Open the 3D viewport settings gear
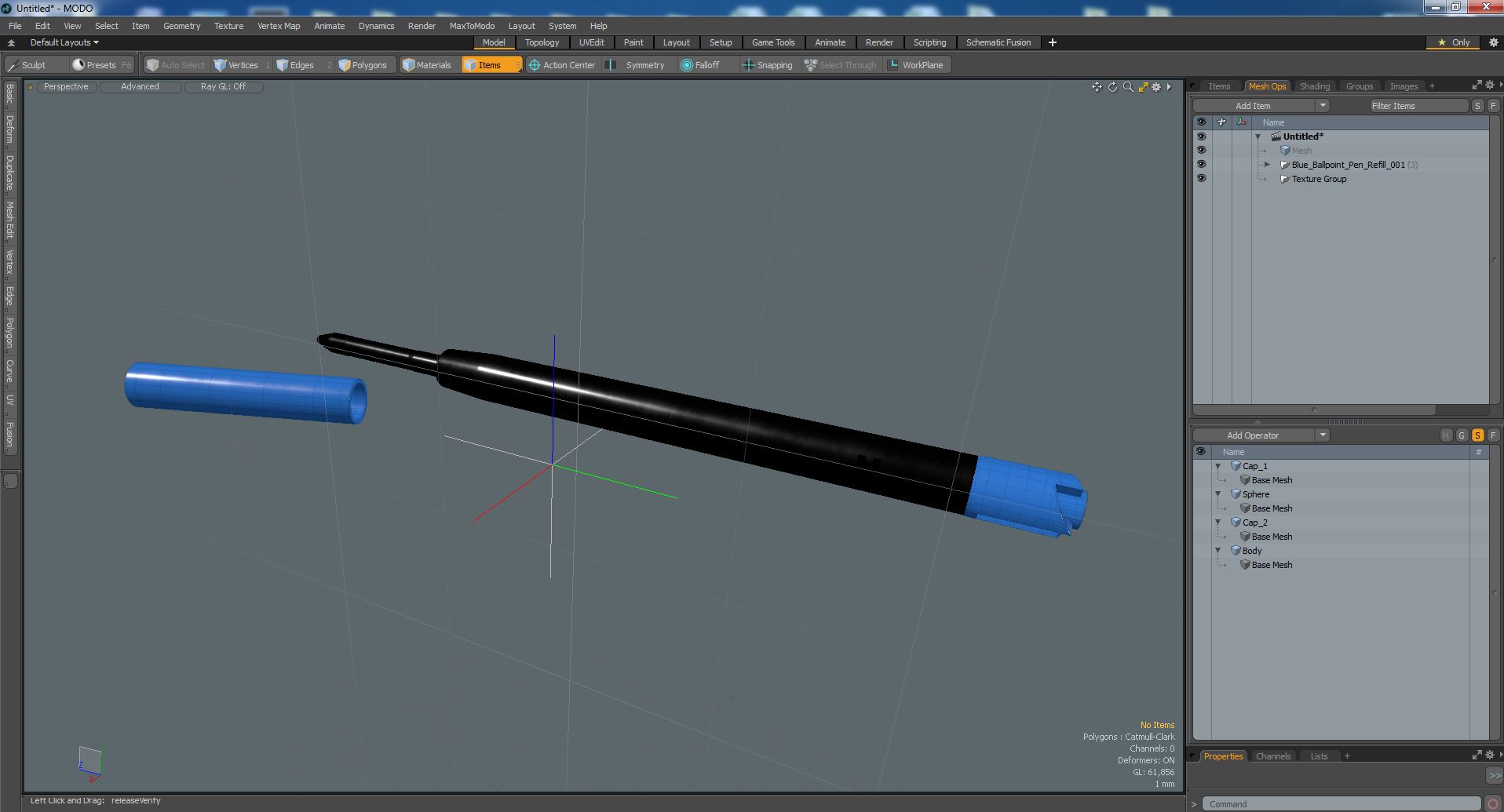The width and height of the screenshot is (1504, 812). (1156, 87)
